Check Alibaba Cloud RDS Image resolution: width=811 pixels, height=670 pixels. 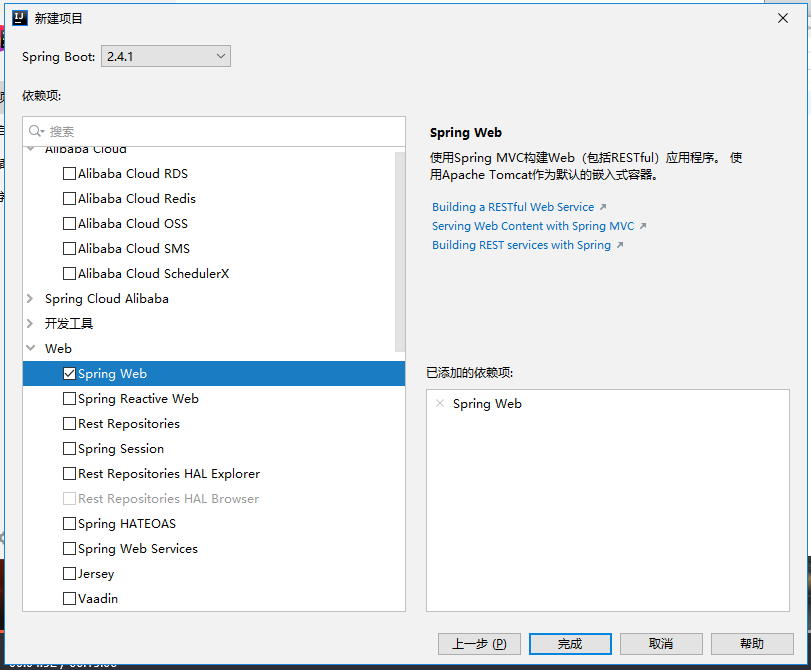coord(69,173)
